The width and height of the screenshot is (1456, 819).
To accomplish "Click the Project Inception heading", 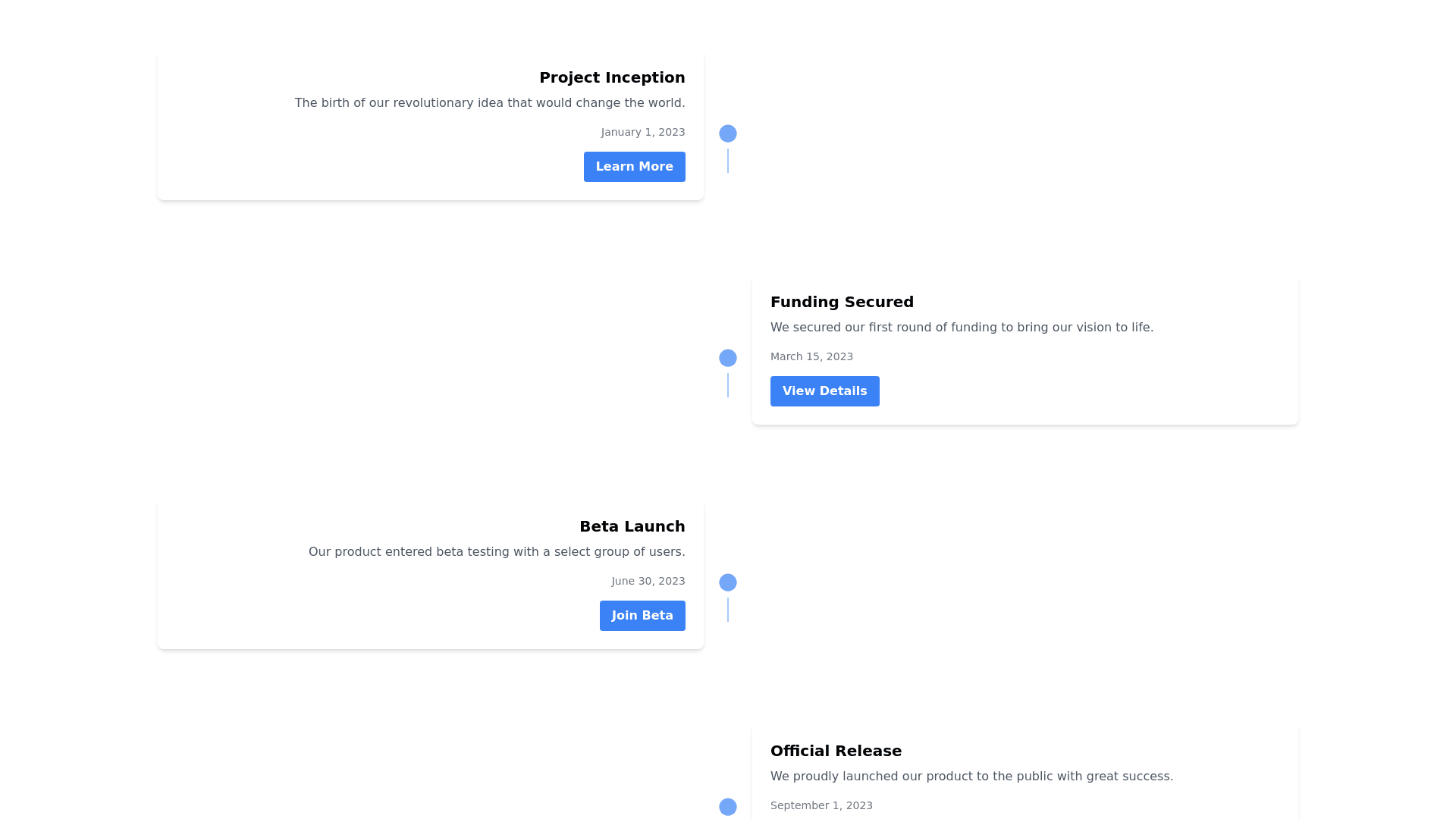I will 612,77.
